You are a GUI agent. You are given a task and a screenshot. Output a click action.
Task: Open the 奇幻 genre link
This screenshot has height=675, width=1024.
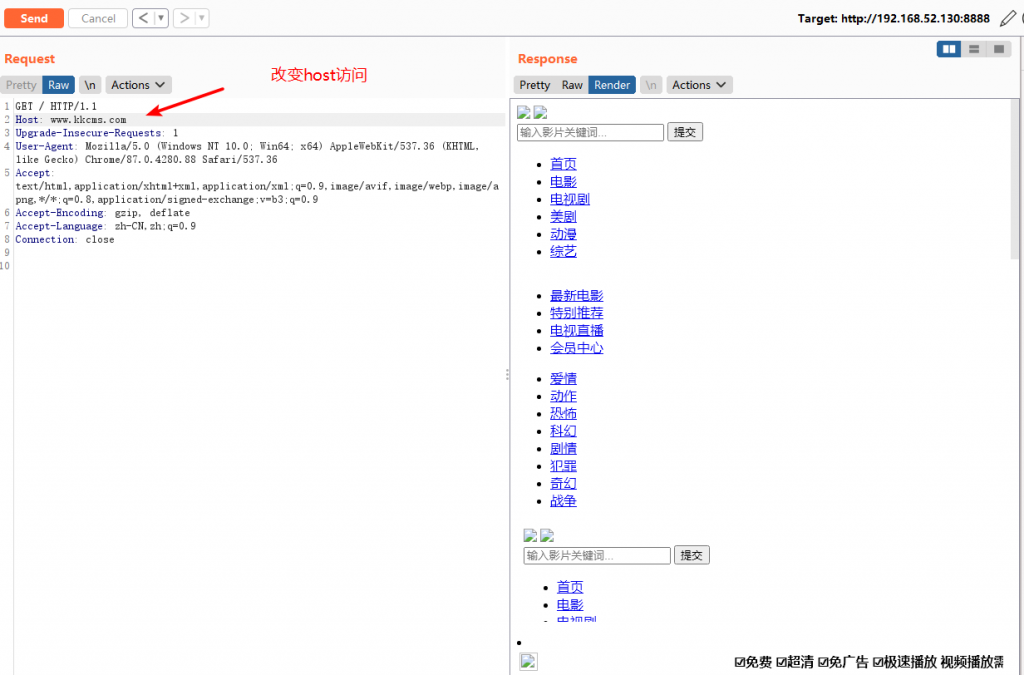(x=563, y=484)
